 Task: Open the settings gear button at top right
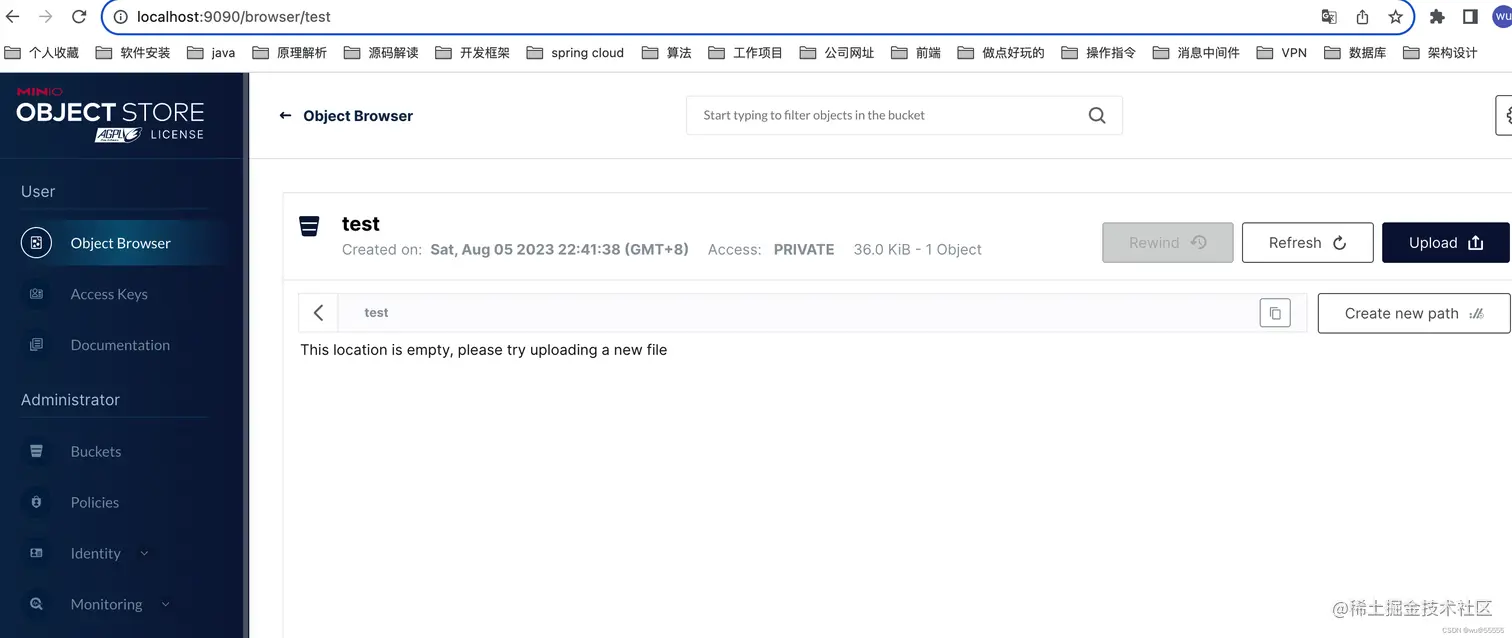pos(1505,115)
